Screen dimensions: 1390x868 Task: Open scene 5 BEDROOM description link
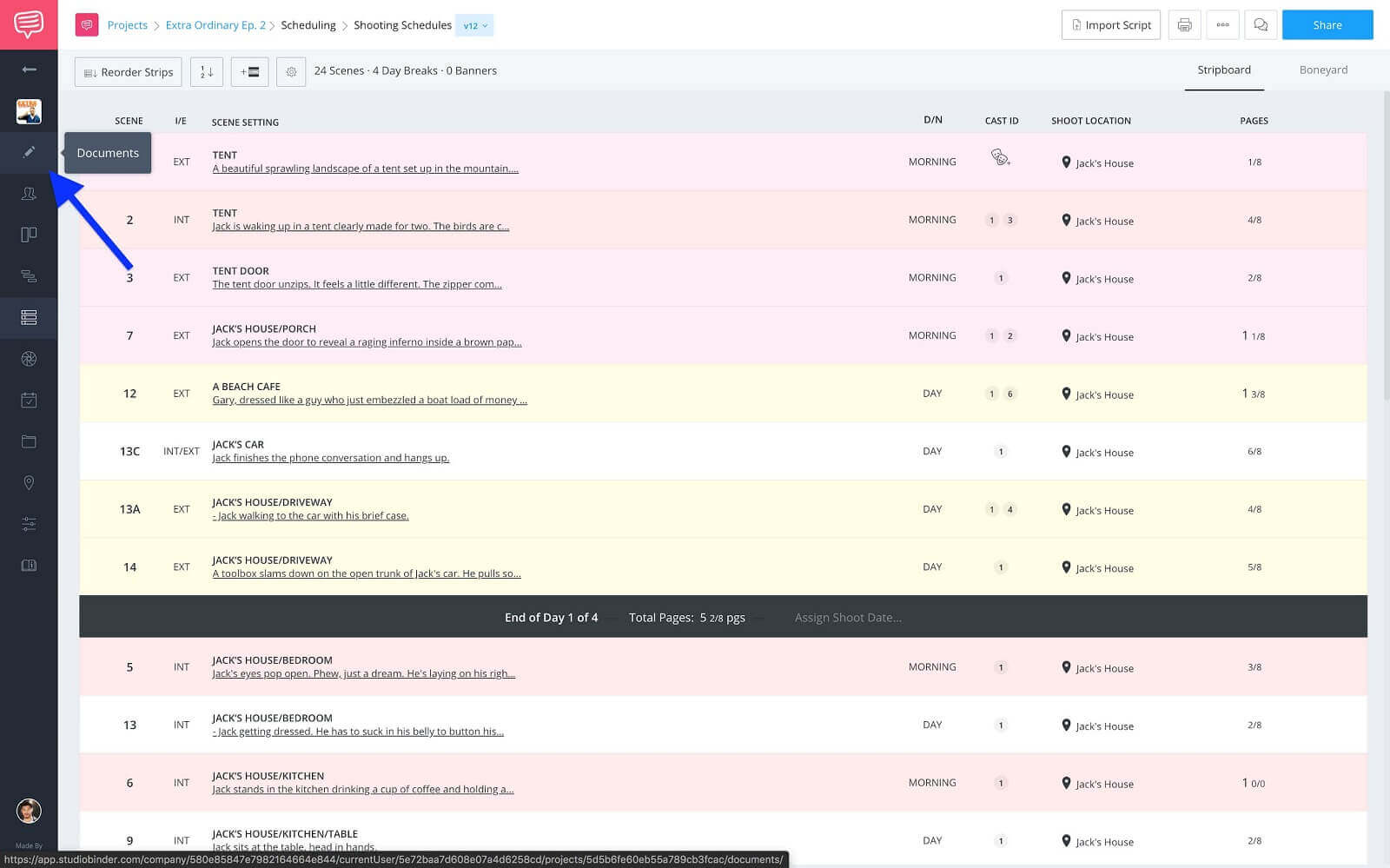pyautogui.click(x=363, y=674)
